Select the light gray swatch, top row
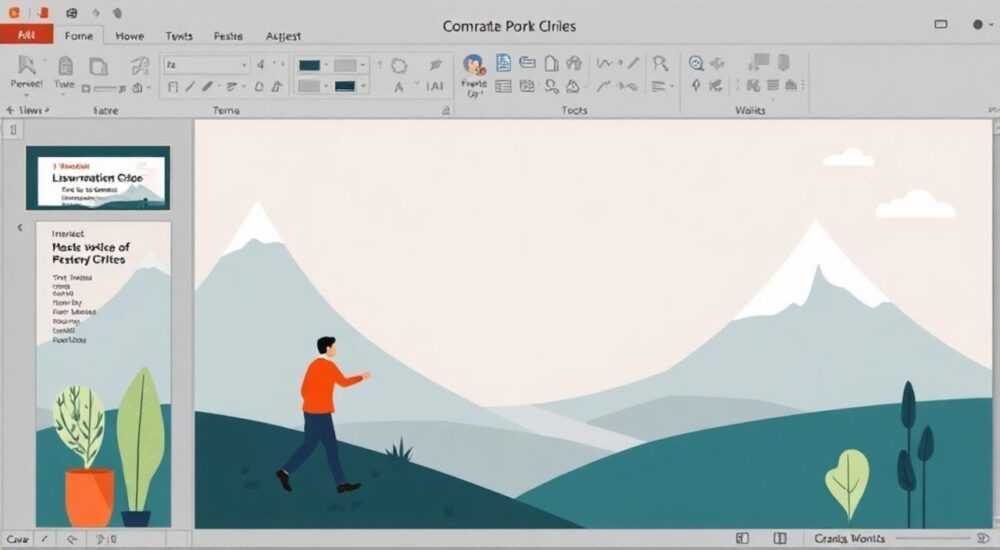The image size is (1000, 550). click(x=345, y=65)
